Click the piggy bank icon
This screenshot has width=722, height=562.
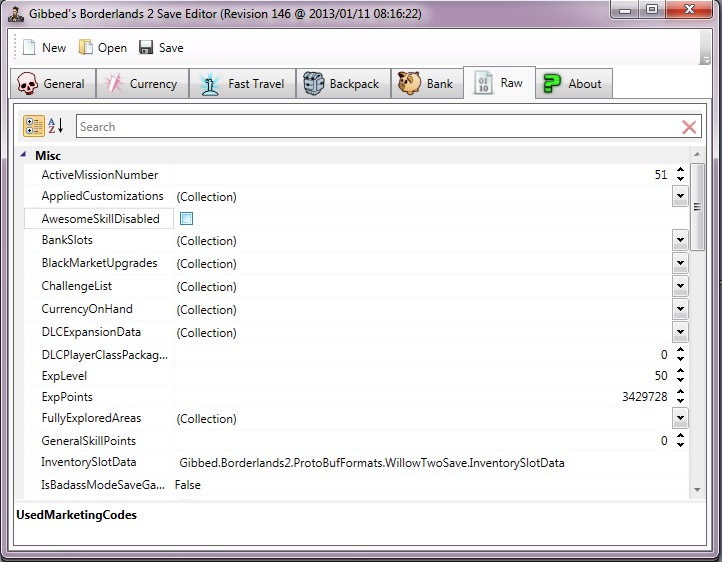tap(409, 83)
